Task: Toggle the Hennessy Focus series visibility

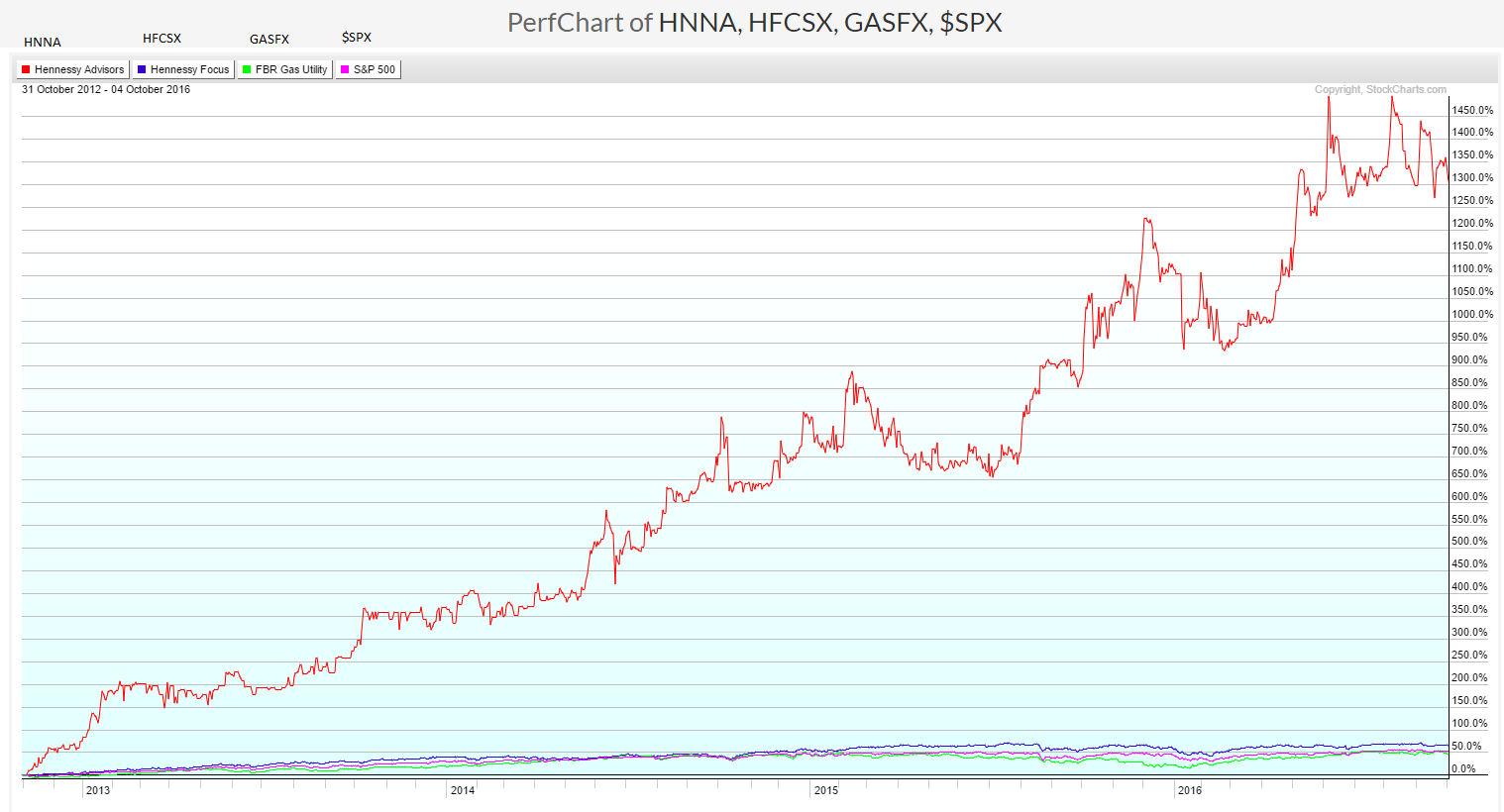Action: [x=182, y=68]
